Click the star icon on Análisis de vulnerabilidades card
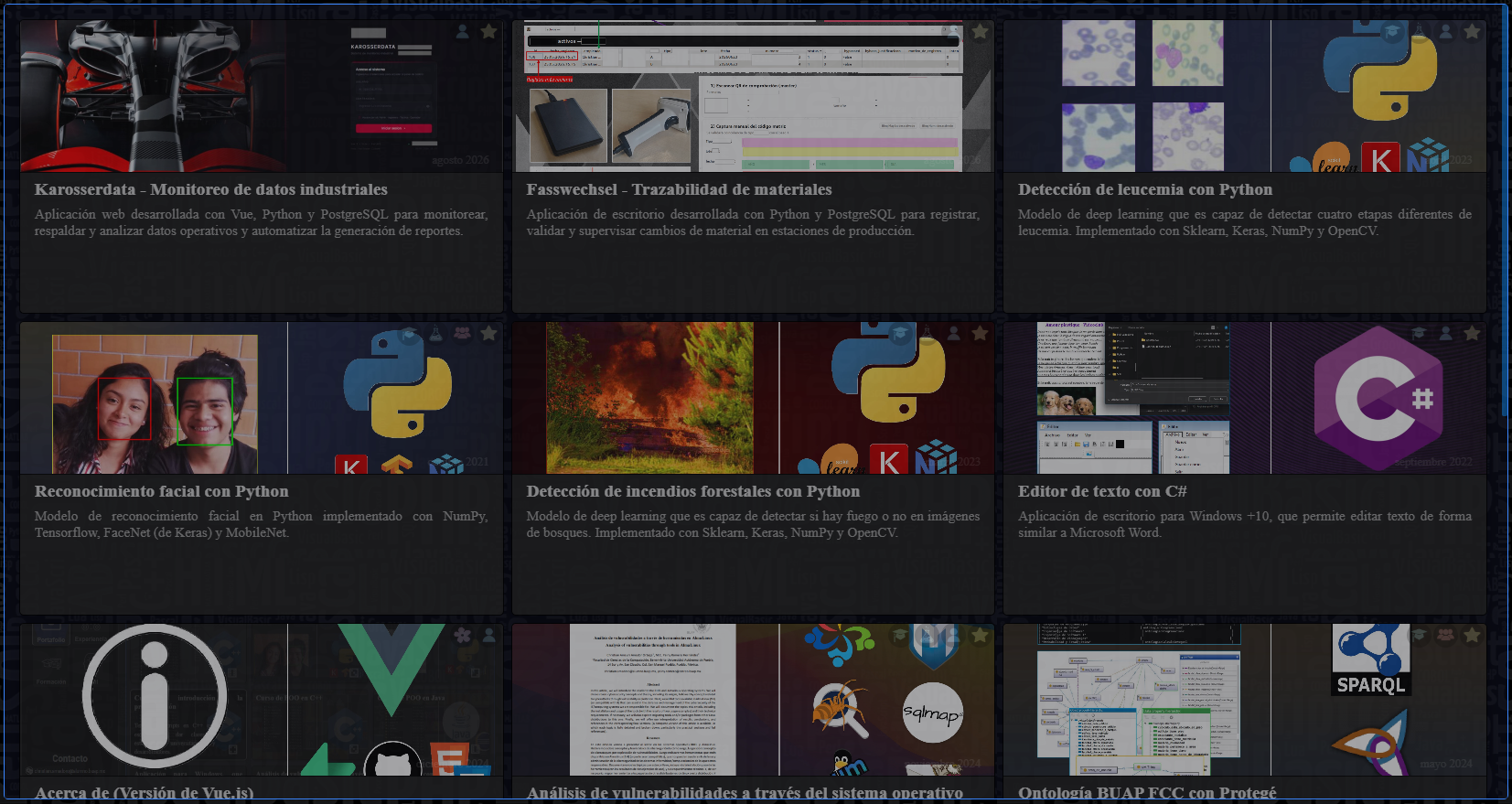Image resolution: width=1512 pixels, height=804 pixels. [981, 636]
